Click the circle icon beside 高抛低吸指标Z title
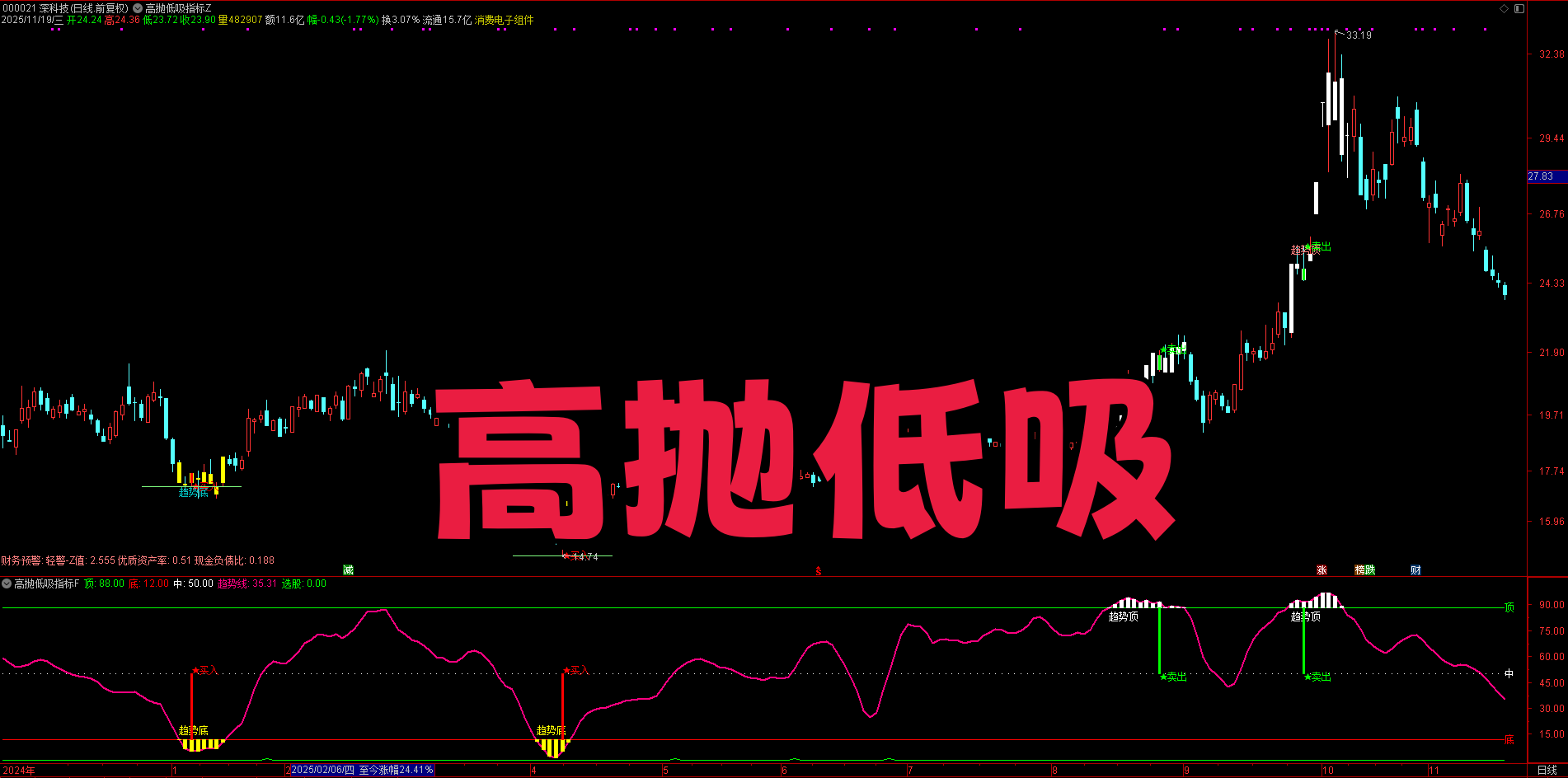The image size is (1568, 778). point(138,7)
